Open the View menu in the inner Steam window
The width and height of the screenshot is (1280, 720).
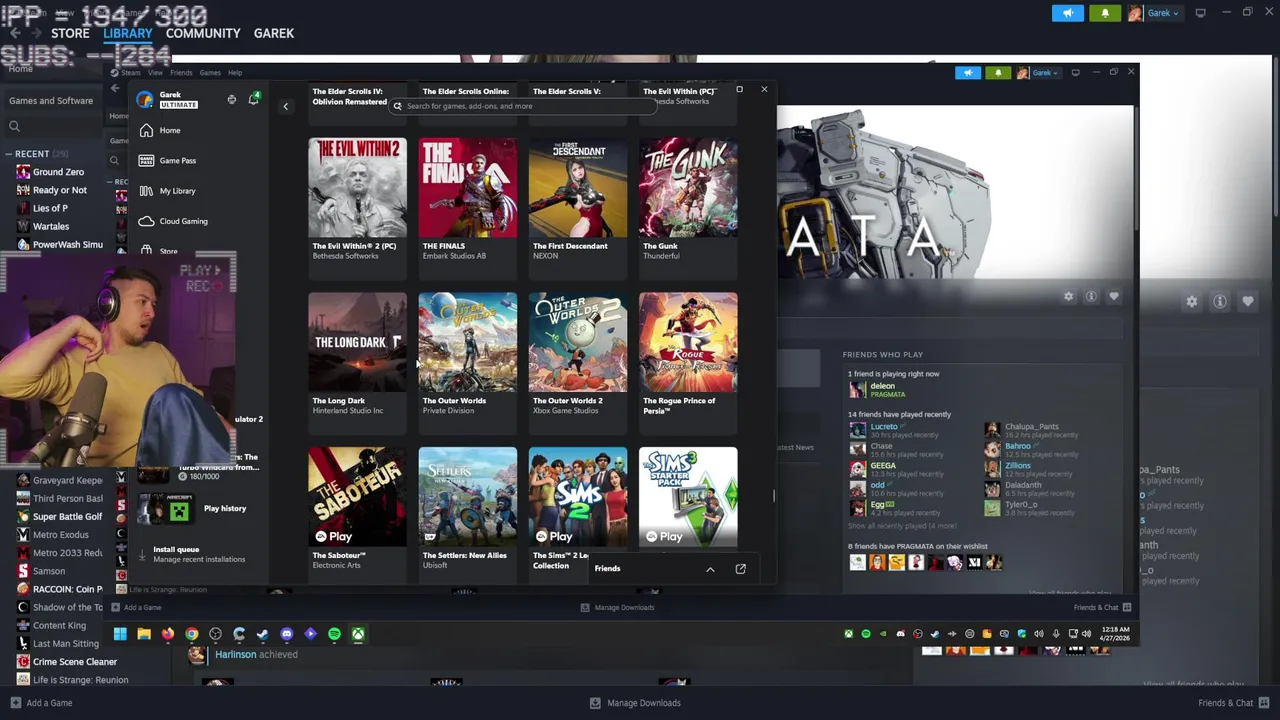click(156, 73)
